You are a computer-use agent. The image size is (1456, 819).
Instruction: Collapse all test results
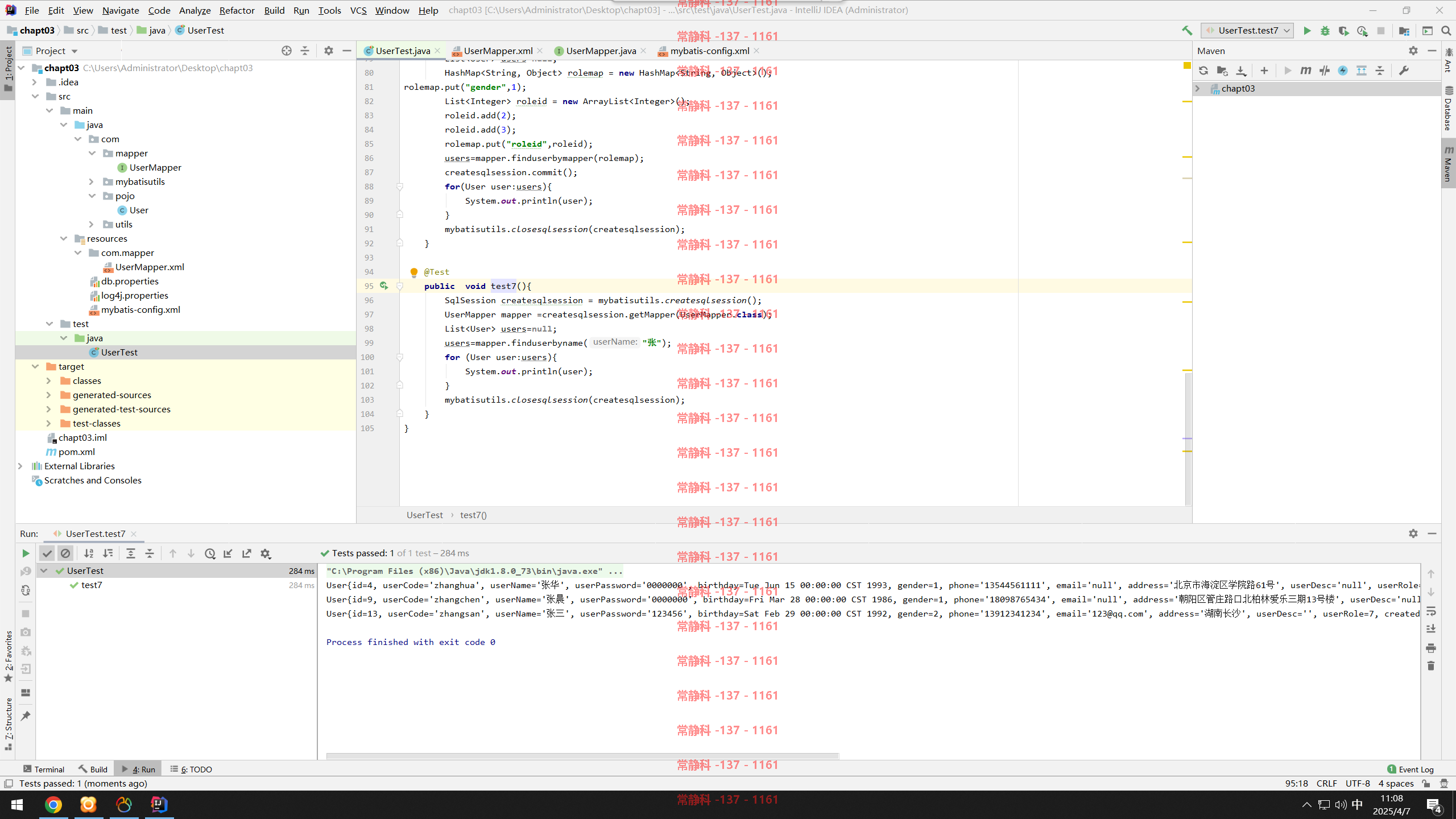pyautogui.click(x=150, y=553)
